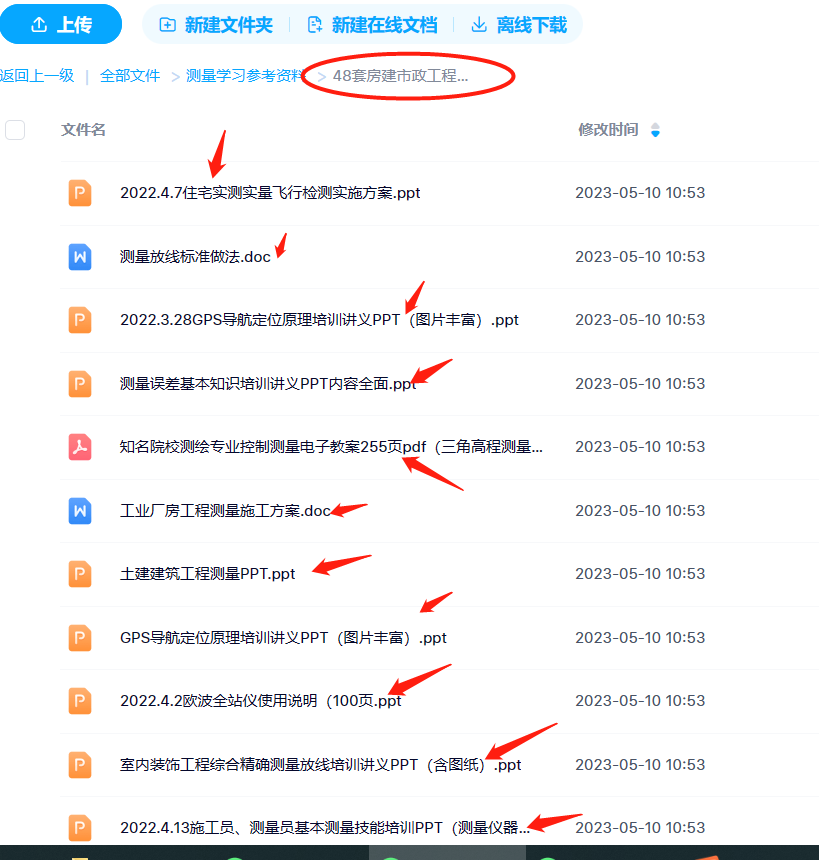Click PPT icon of 2022.3.28GPS导航定位 file
Screen dimensions: 819x860
click(80, 320)
